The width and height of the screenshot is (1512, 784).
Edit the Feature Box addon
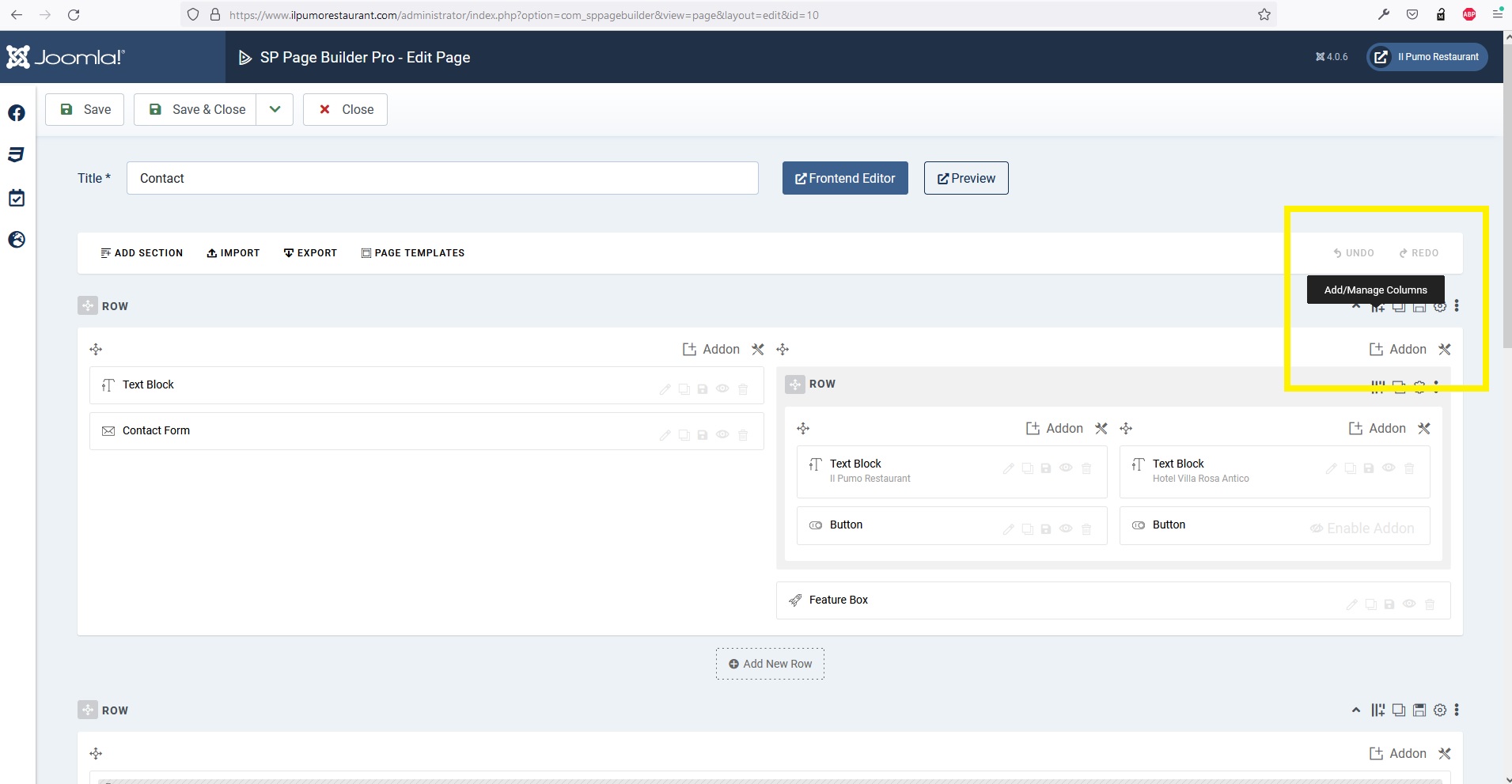1351,604
